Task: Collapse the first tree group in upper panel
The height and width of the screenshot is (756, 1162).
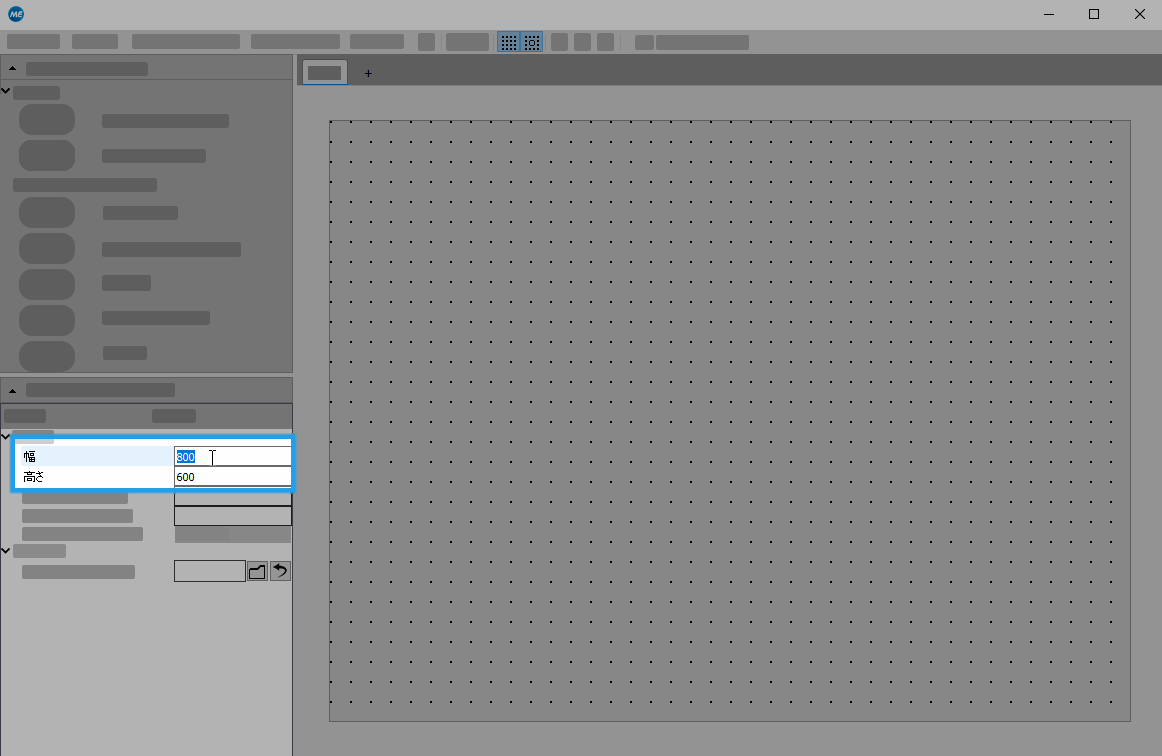Action: click(x=6, y=92)
